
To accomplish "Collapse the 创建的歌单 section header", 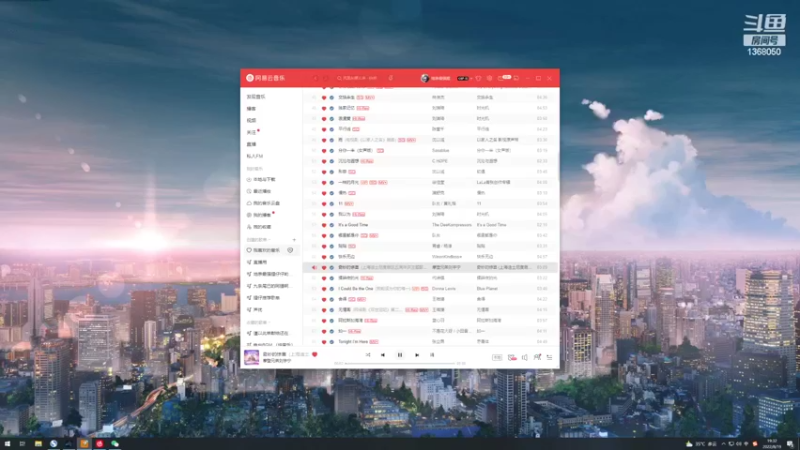I will pyautogui.click(x=258, y=239).
